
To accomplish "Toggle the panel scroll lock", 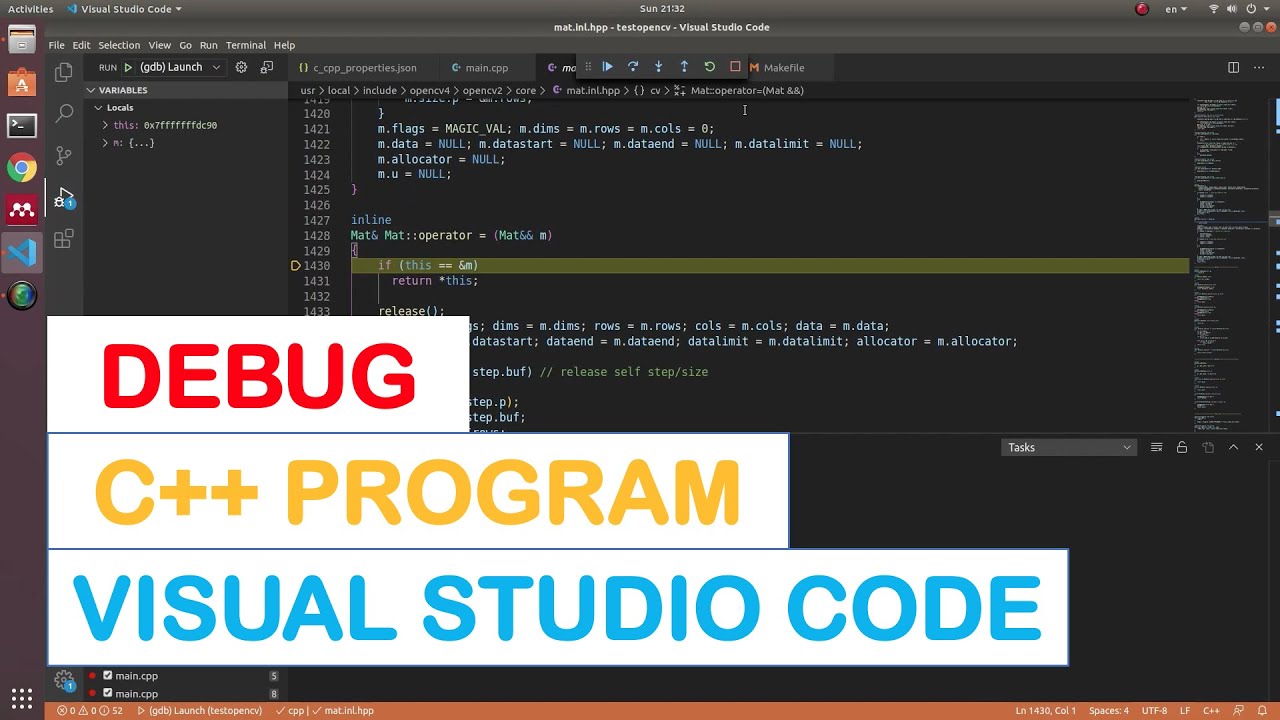I will tap(1182, 447).
